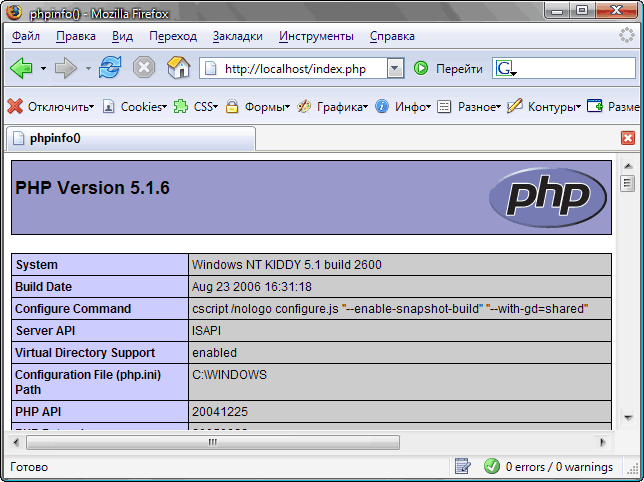
Task: Open the Вид menu
Action: (122, 36)
